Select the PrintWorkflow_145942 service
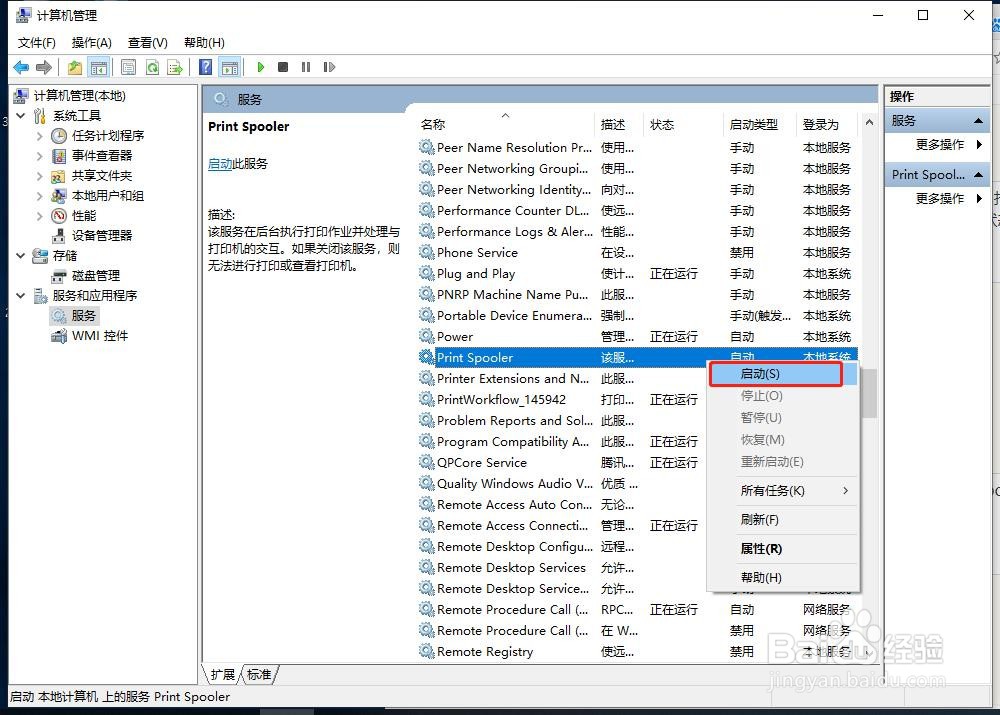Screen dimensions: 1000x715 561,399
